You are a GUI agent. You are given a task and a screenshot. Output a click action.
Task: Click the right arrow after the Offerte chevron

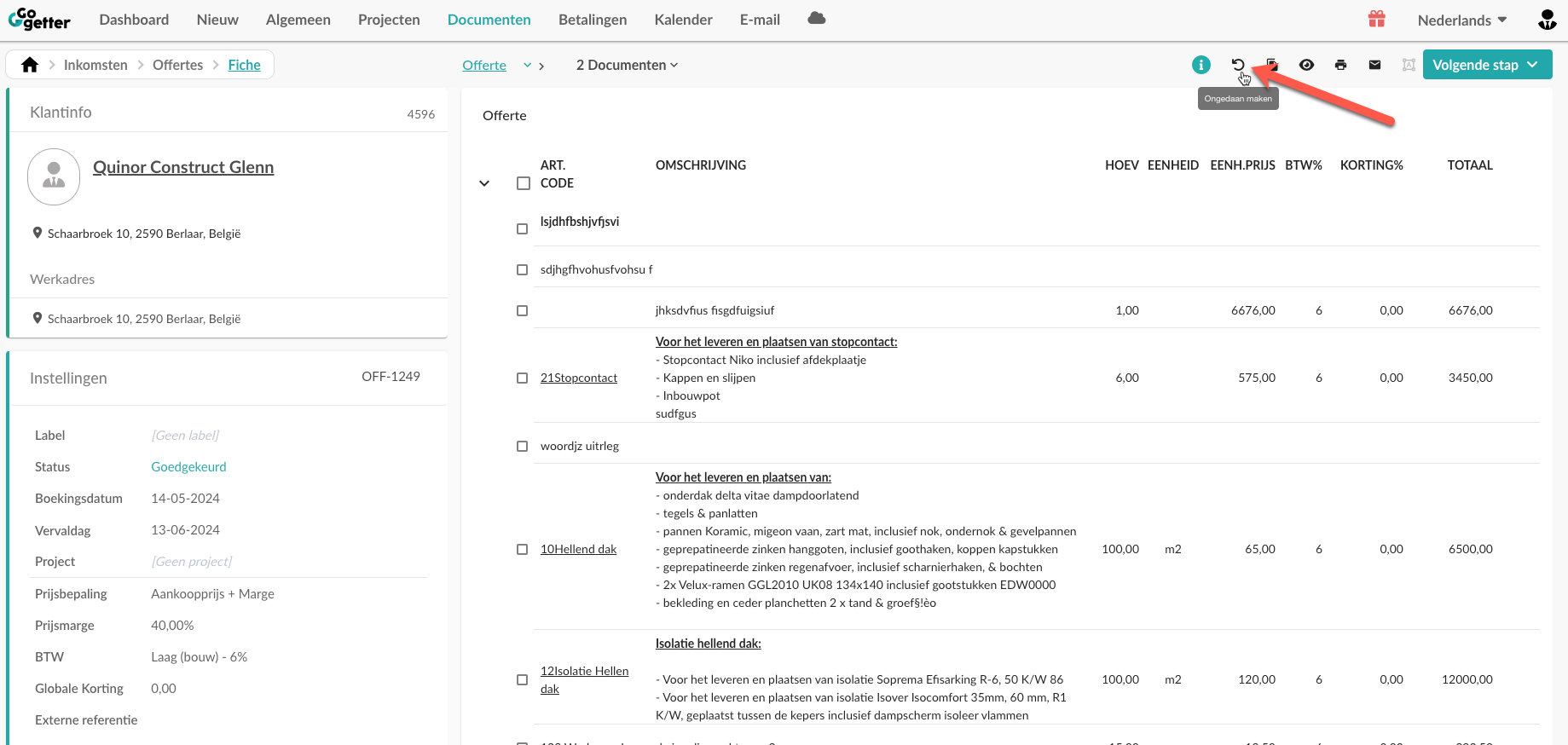click(541, 66)
